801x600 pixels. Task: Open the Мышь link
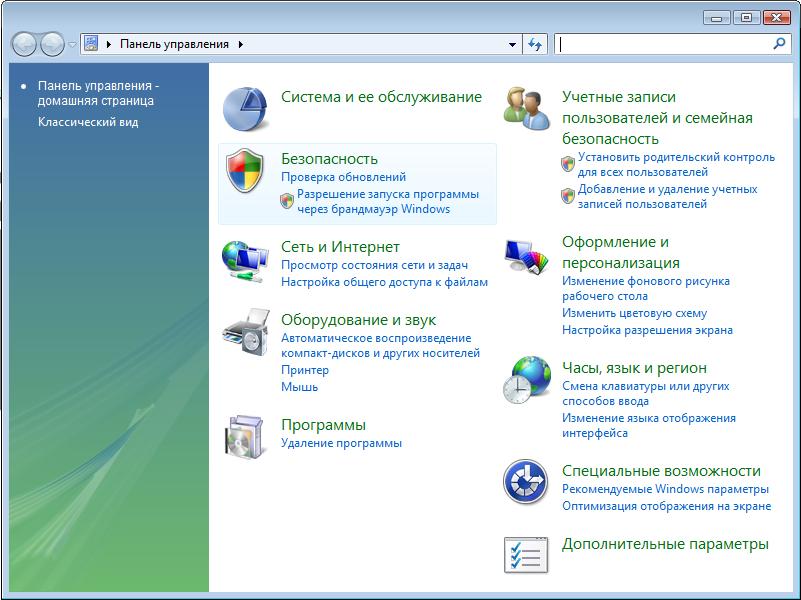click(299, 387)
